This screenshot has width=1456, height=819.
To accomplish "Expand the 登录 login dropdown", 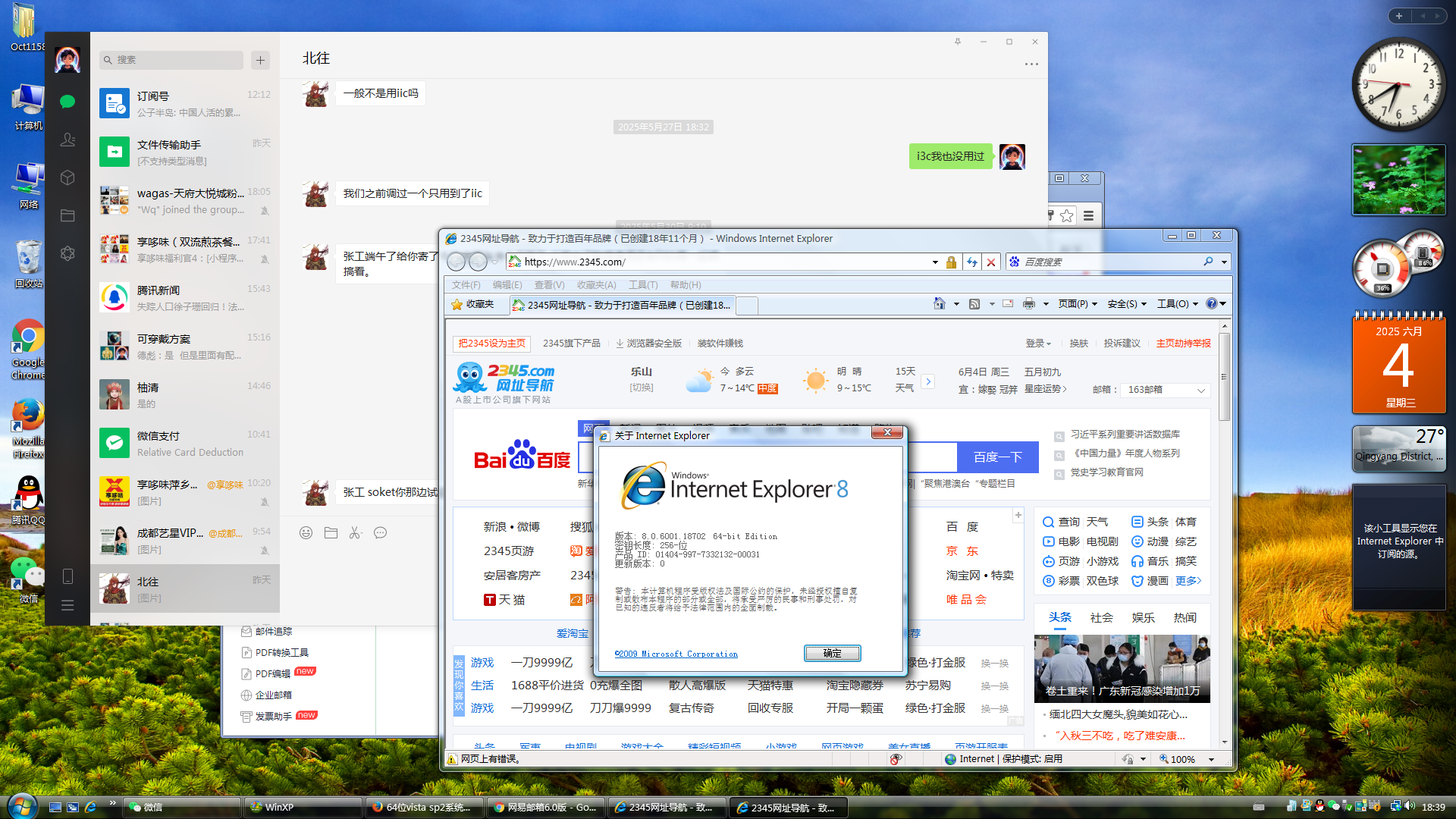I will tap(1038, 344).
